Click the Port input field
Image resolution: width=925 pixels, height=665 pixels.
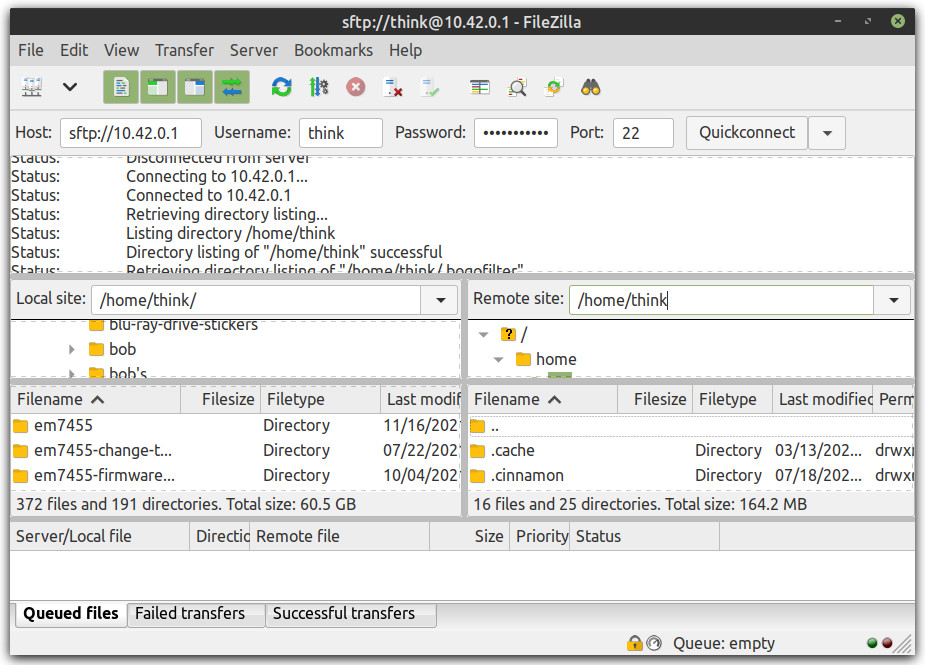pos(643,133)
